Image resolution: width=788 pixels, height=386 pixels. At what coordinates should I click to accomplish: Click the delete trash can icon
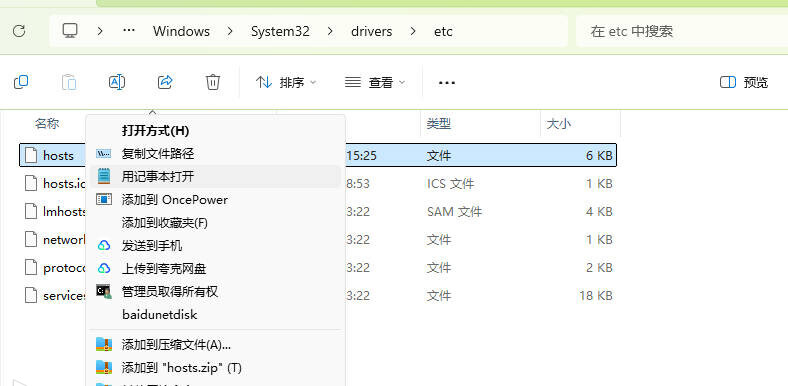pyautogui.click(x=213, y=82)
